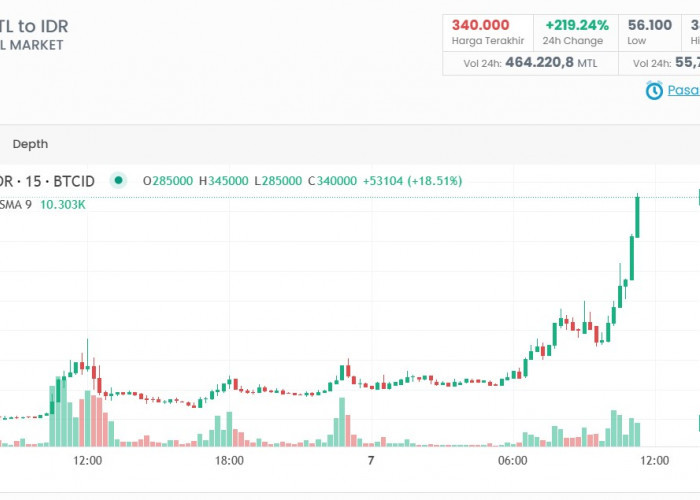Click the 56.100 Low value

click(650, 25)
